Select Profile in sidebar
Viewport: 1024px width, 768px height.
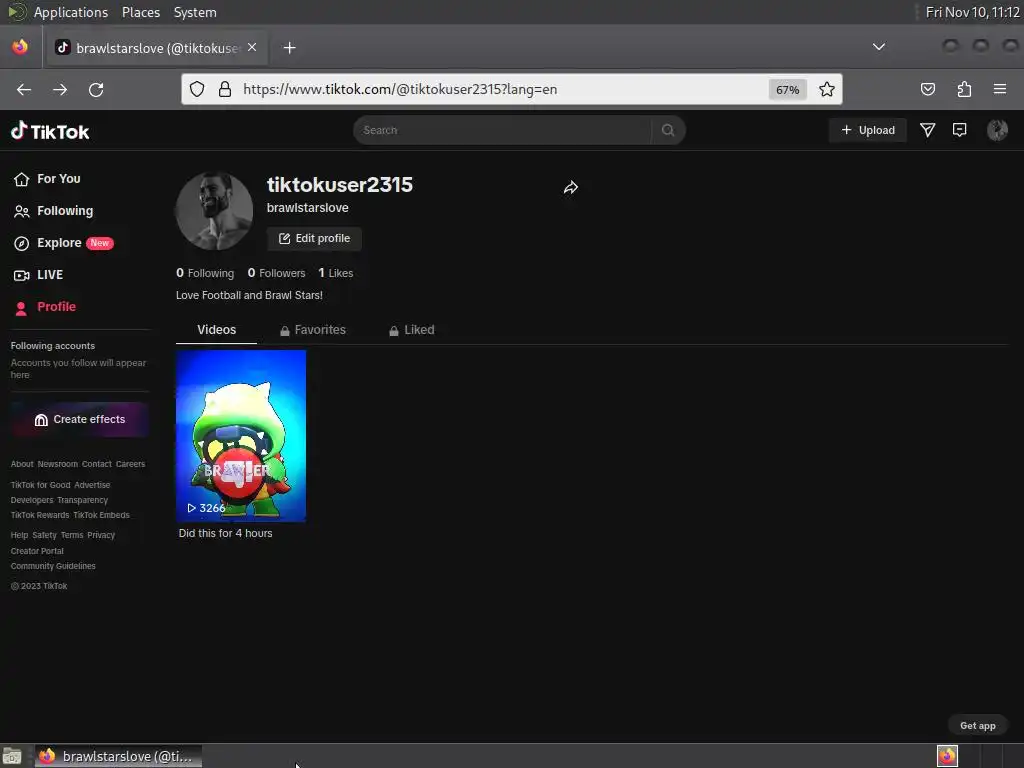pos(45,307)
